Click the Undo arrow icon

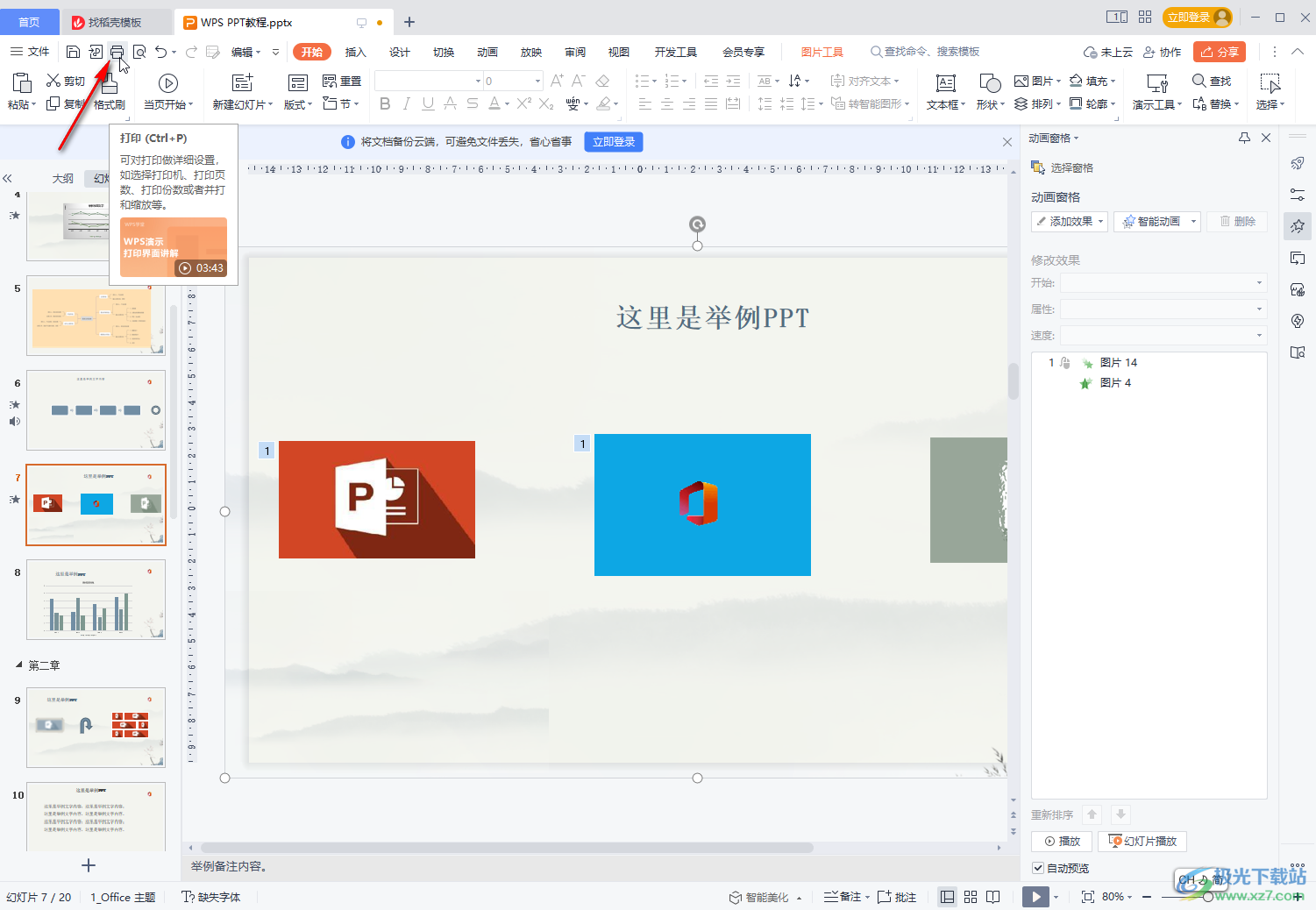click(x=161, y=52)
